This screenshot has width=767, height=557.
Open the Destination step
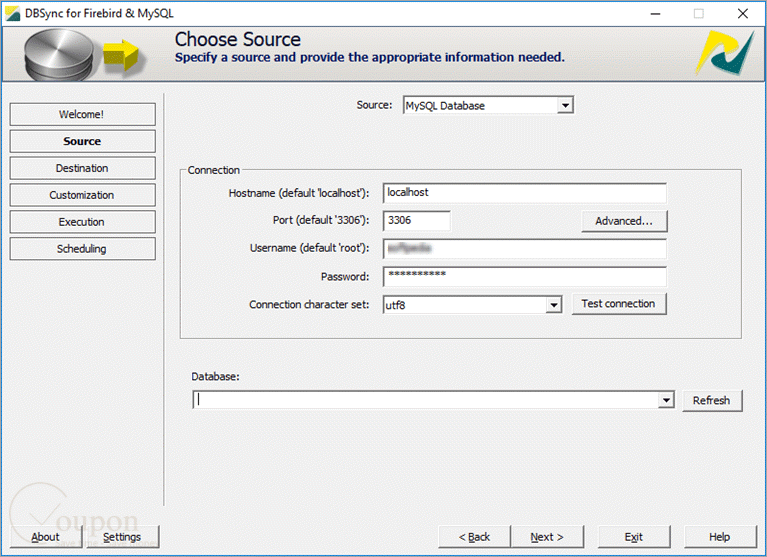(82, 168)
